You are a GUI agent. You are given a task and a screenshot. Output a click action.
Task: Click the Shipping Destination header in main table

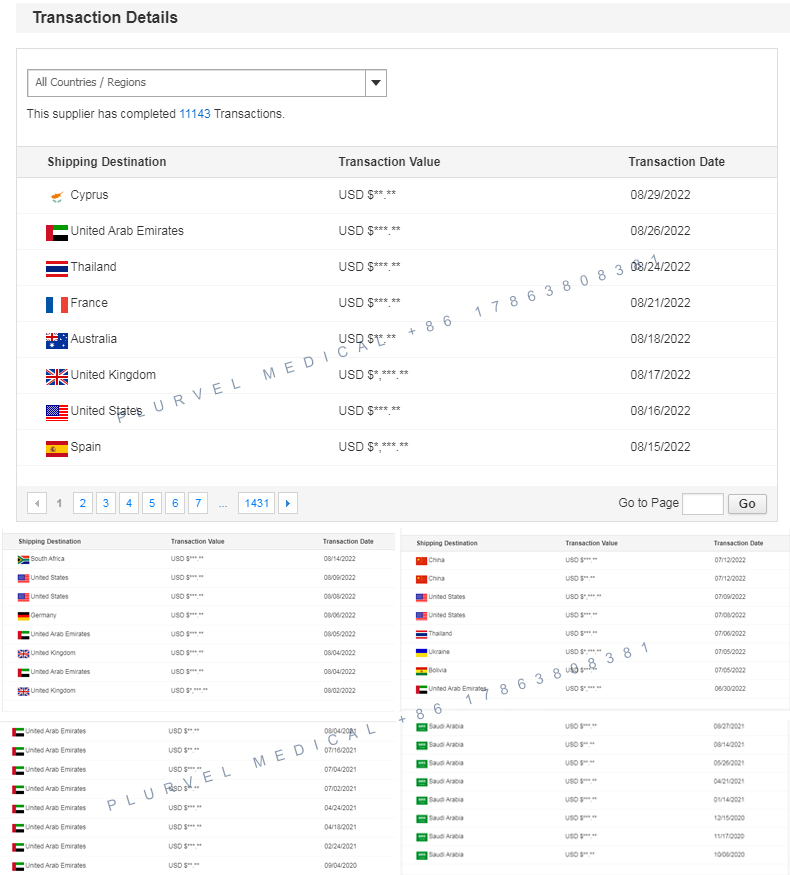pyautogui.click(x=107, y=162)
